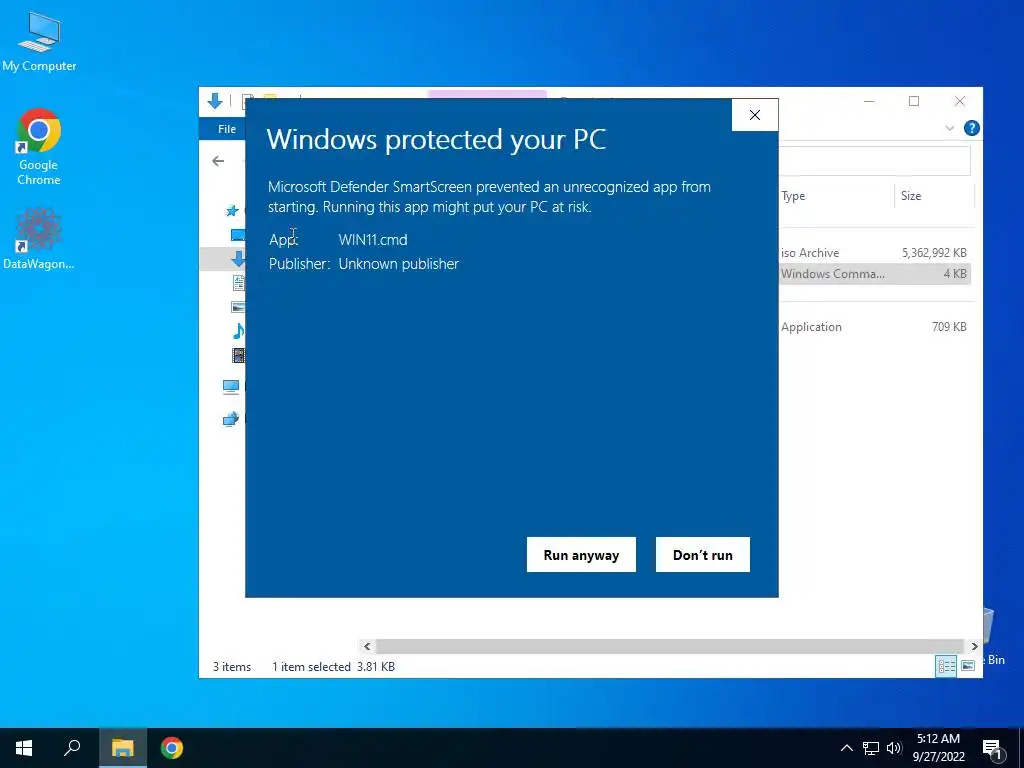Open the volume speaker tray icon
The image size is (1024, 768).
point(894,748)
